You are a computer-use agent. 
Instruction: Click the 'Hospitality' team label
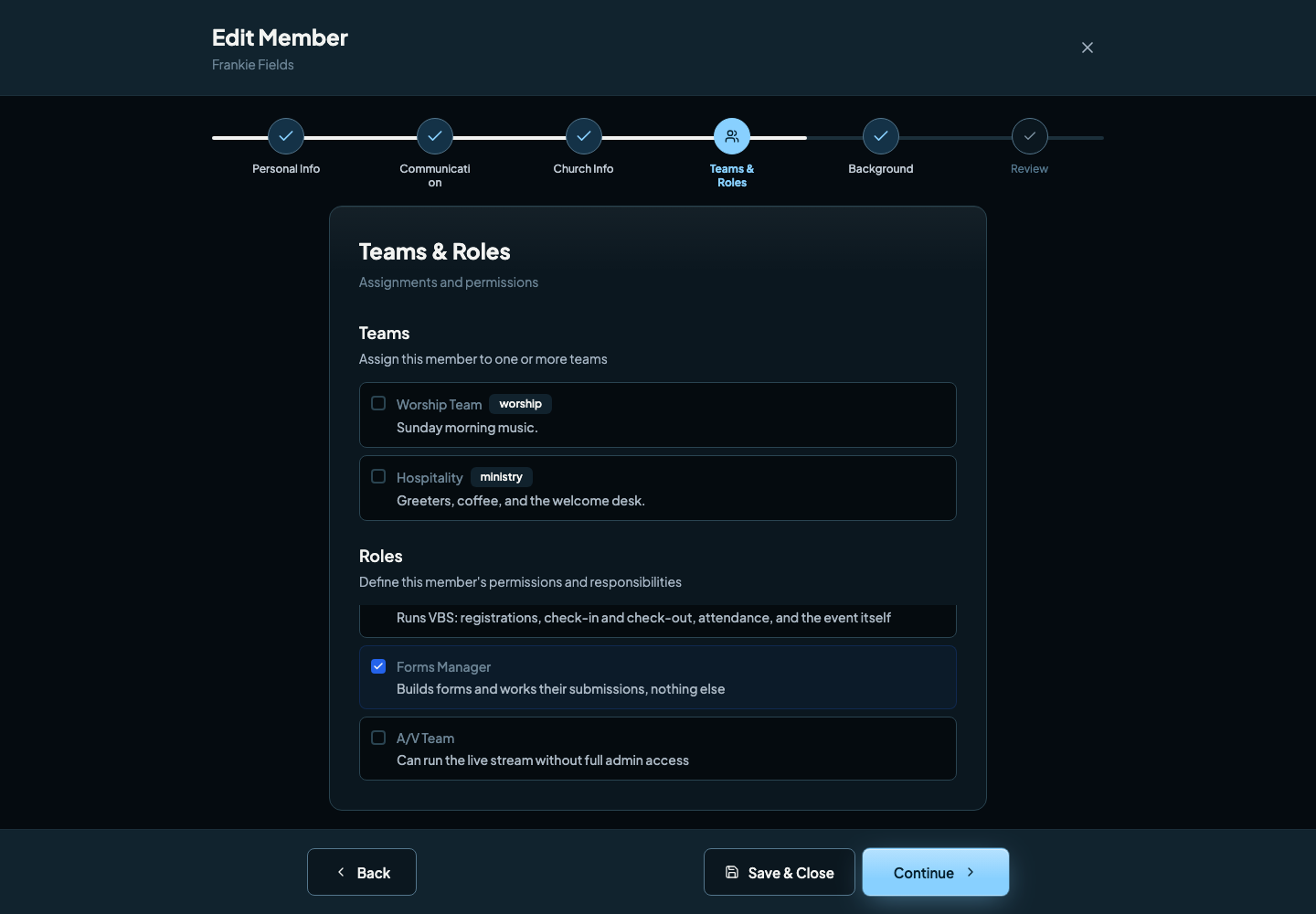point(430,478)
